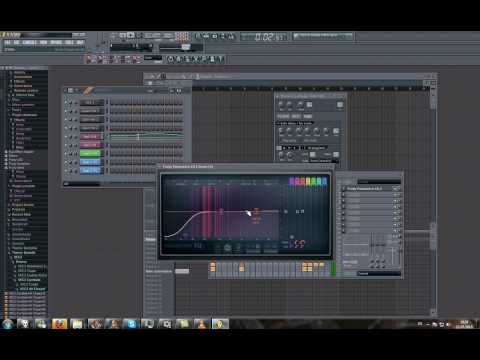Open mixer output selector at bottom of FX panel
This screenshot has width=480, height=360.
379,273
